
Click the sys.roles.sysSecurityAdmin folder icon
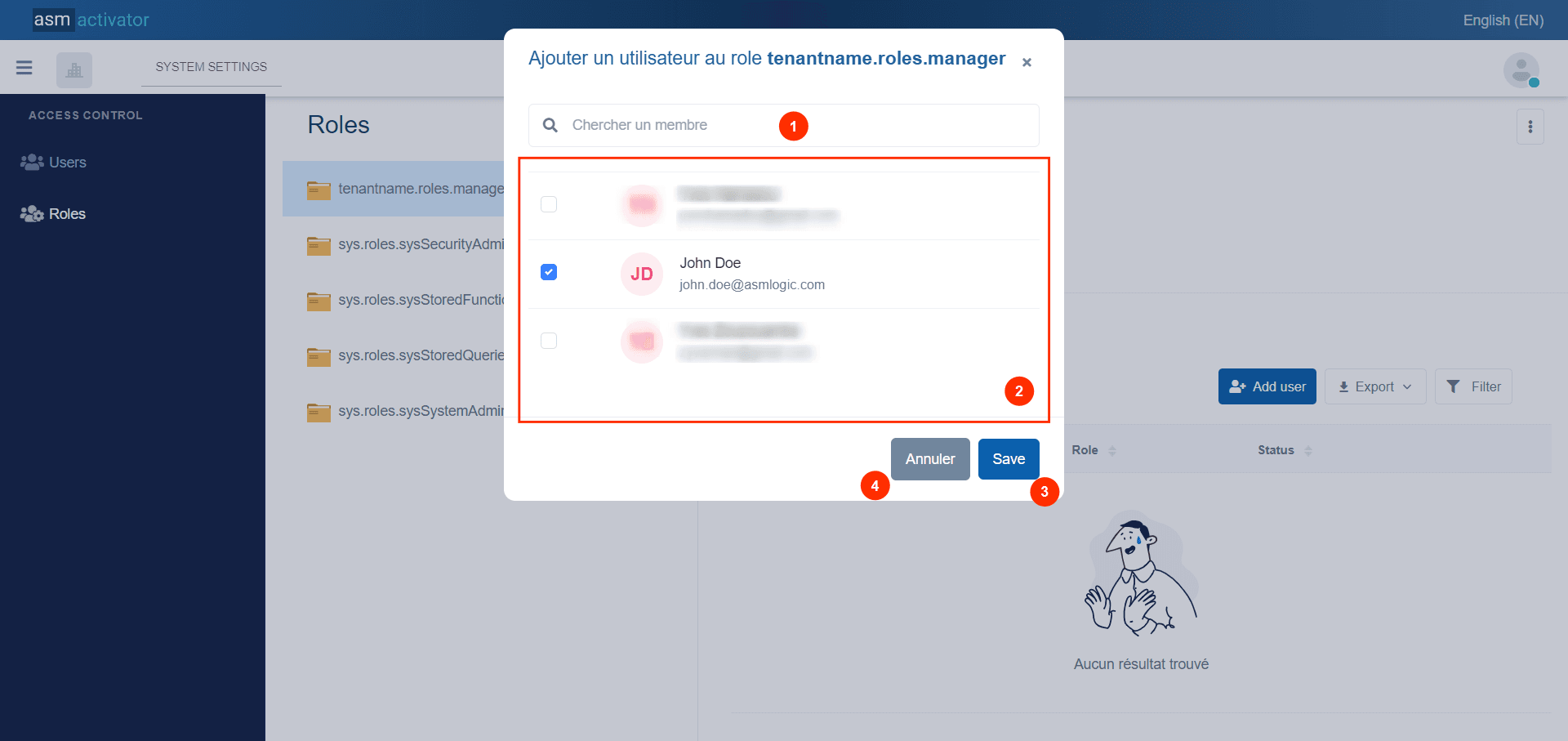tap(318, 245)
